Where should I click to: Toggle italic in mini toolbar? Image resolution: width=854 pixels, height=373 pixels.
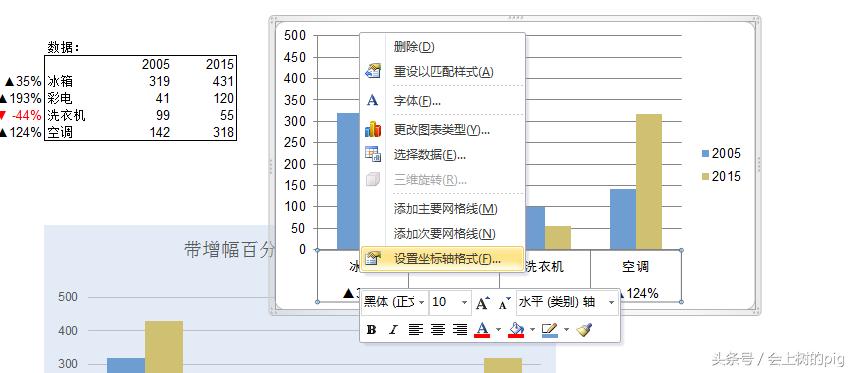click(393, 329)
